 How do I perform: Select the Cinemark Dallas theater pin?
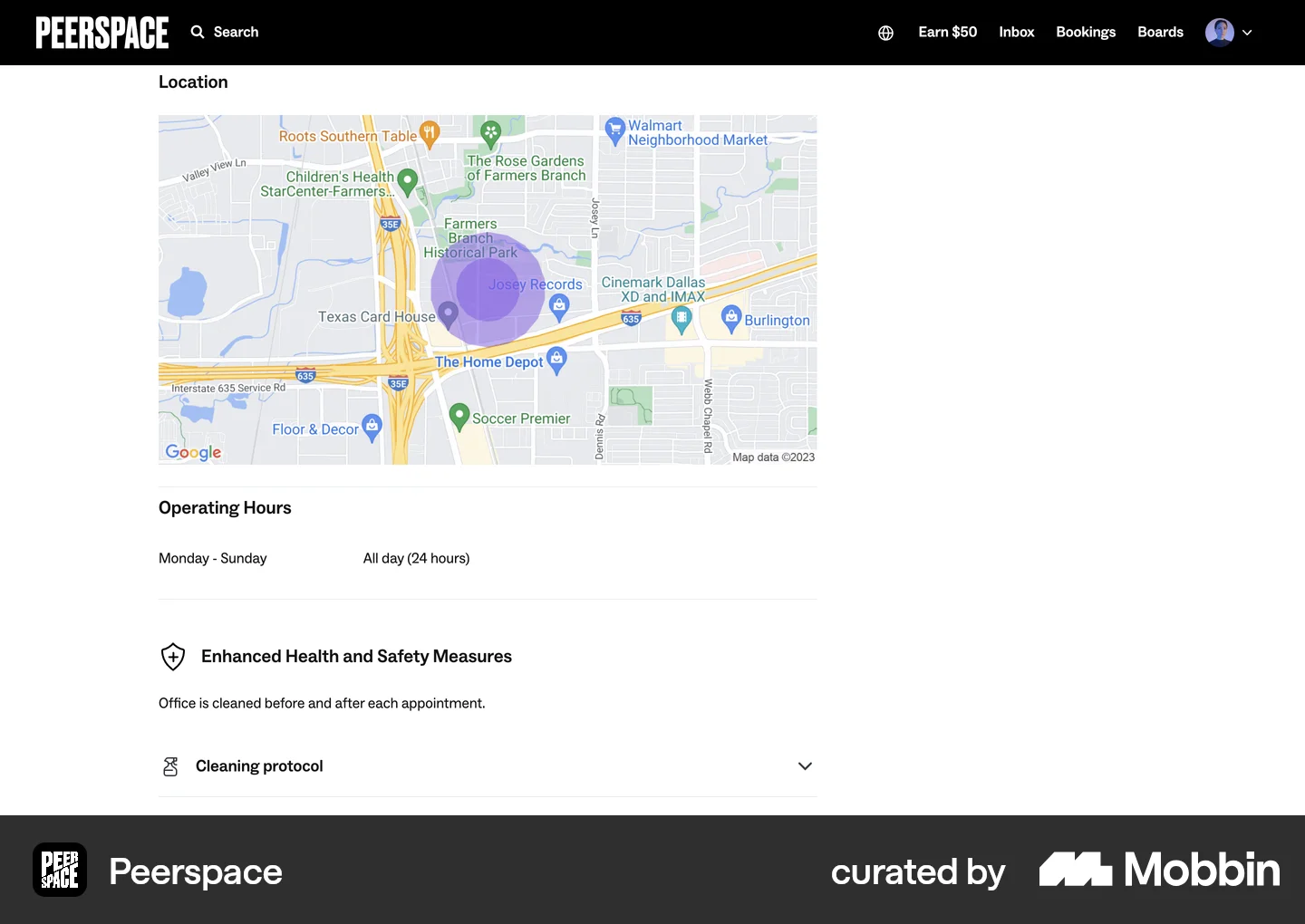click(681, 319)
